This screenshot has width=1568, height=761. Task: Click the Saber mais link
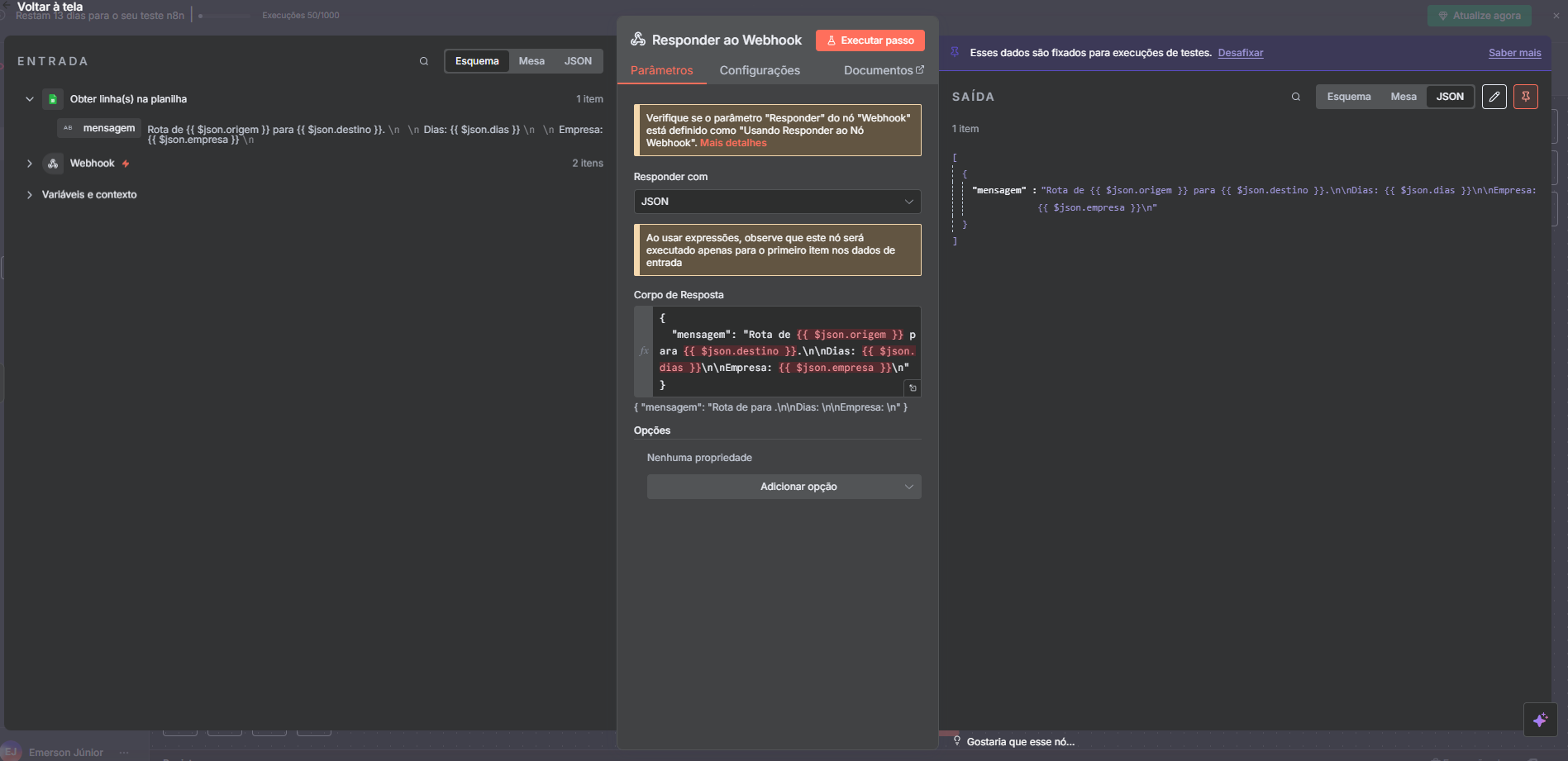pos(1514,53)
